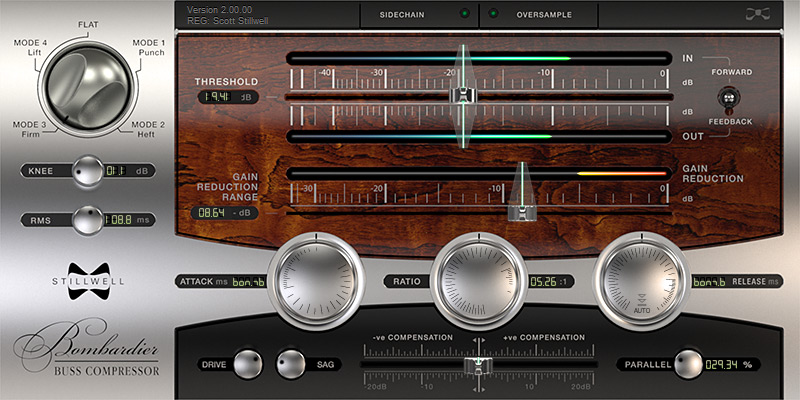Click the FEEDBACK label
This screenshot has width=800, height=400.
[730, 122]
